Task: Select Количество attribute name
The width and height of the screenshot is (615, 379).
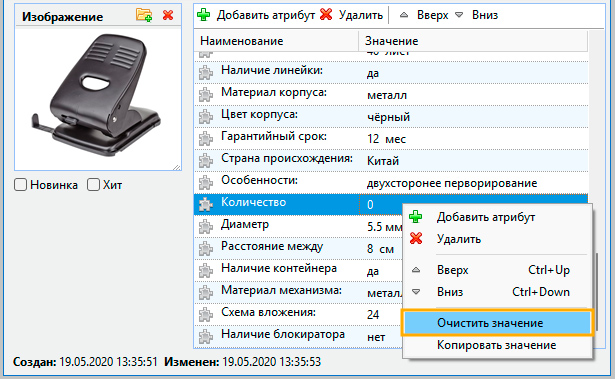Action: pyautogui.click(x=253, y=202)
